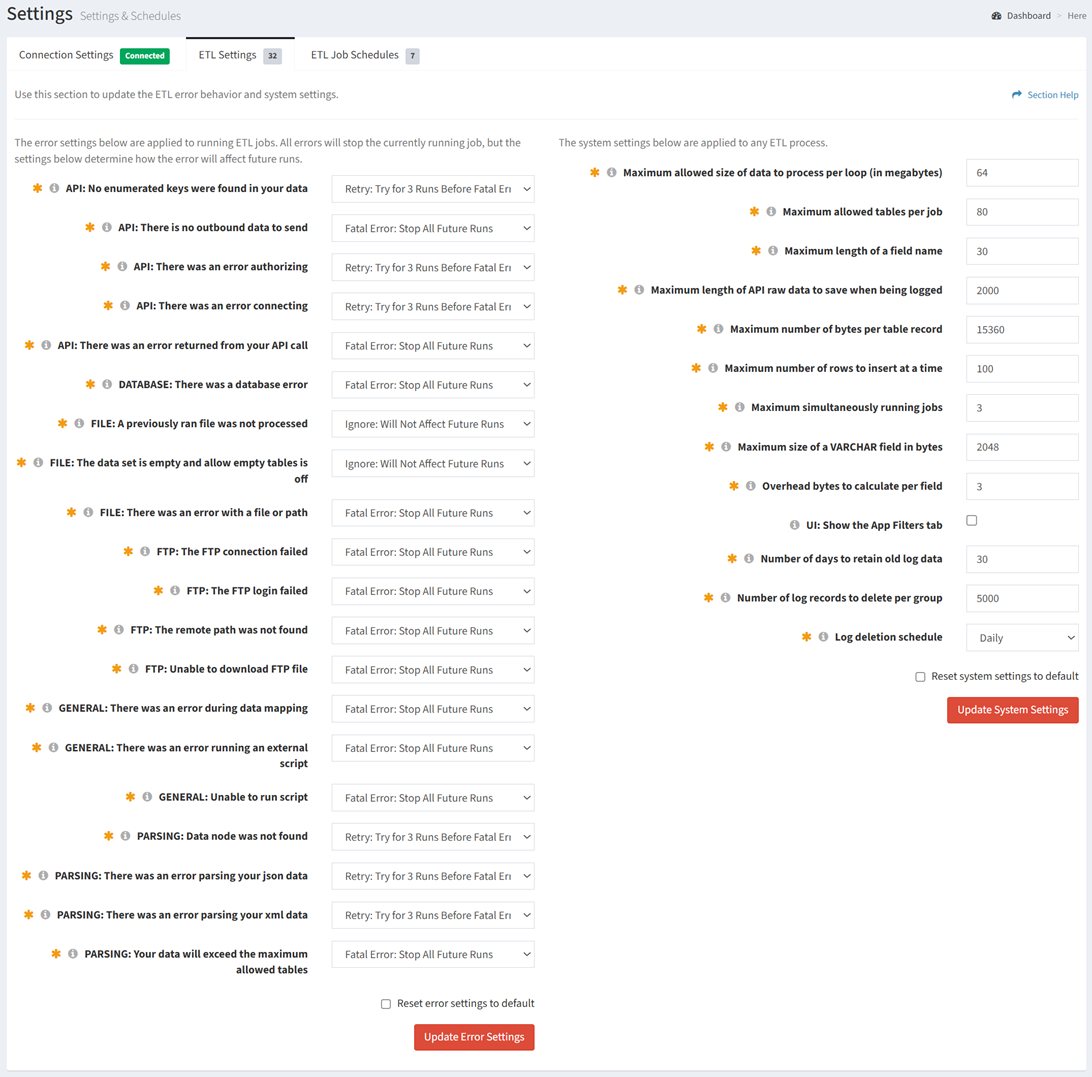Check 'Reset error settings to default'
Screen dimensions: 1092x1077
[386, 1004]
